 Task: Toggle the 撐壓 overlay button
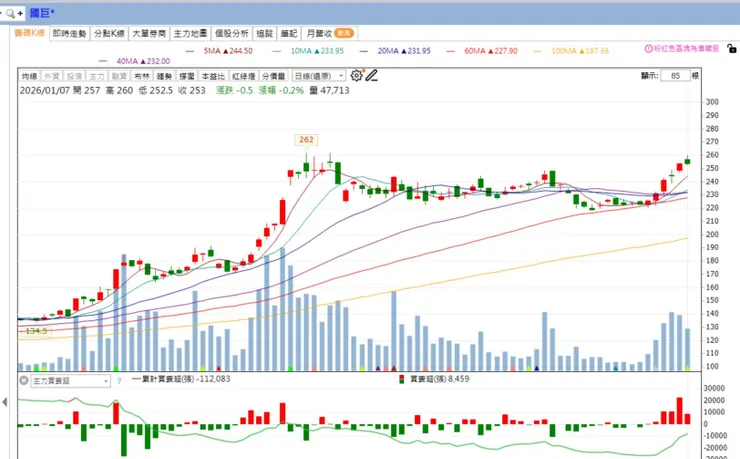(x=187, y=76)
